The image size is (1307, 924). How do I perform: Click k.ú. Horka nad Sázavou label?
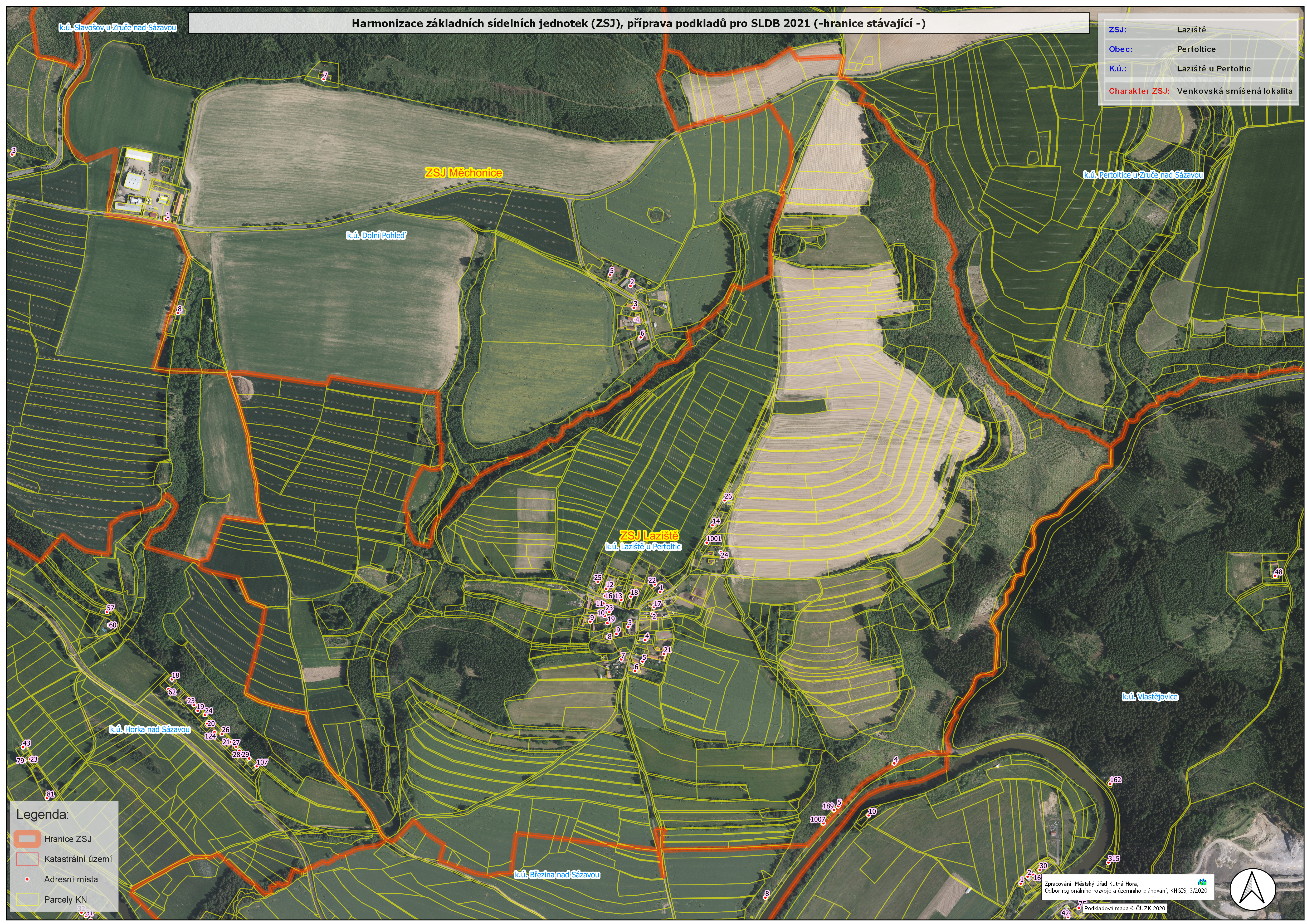tap(150, 729)
